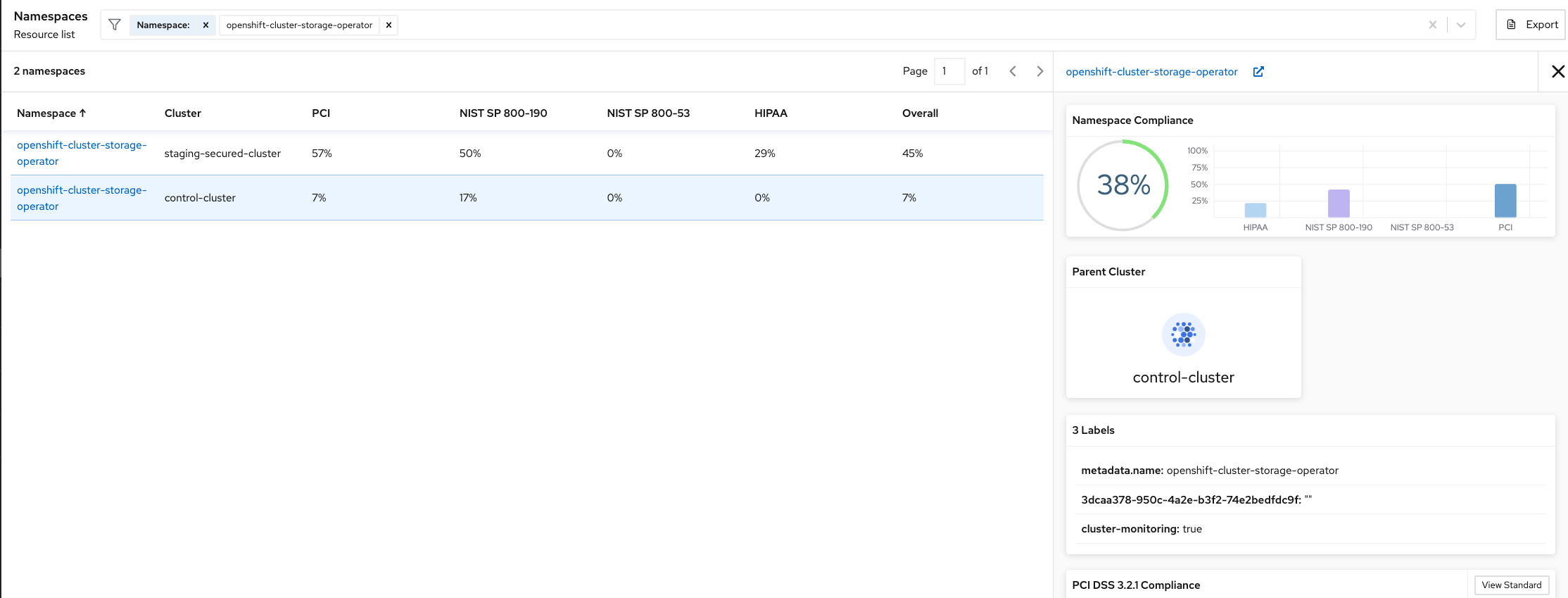Remove the openshift-cluster-storage-operator filter value
This screenshot has height=598, width=1568.
[x=388, y=25]
